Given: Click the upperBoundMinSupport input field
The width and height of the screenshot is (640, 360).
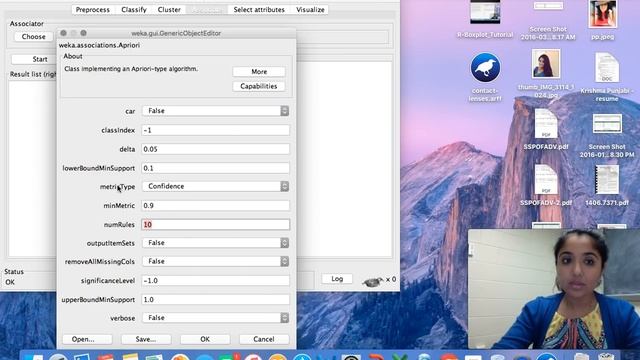Looking at the screenshot, I should point(216,299).
